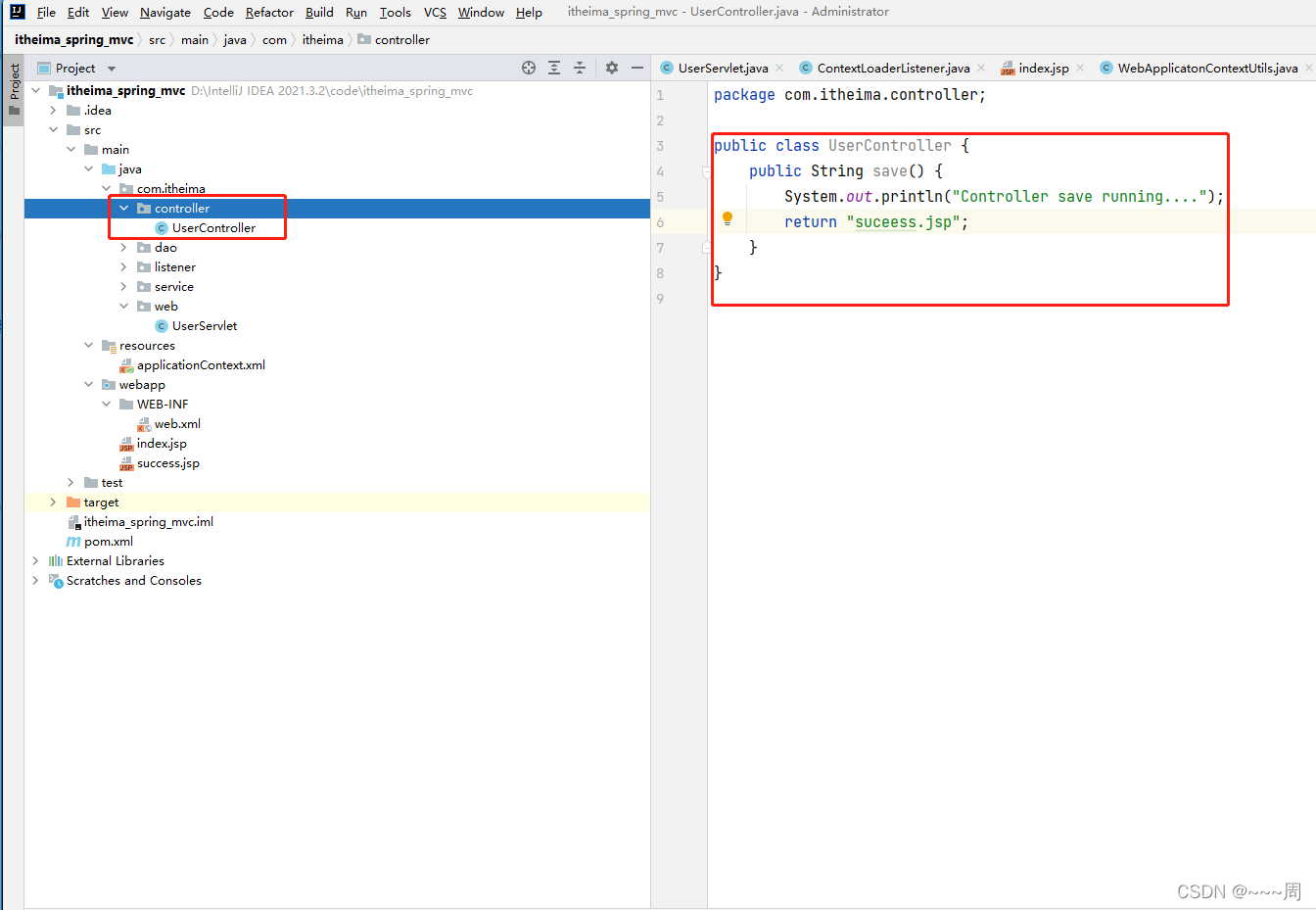Viewport: 1316px width, 910px height.
Task: Select pom.xml in project tree
Action: pos(109,542)
